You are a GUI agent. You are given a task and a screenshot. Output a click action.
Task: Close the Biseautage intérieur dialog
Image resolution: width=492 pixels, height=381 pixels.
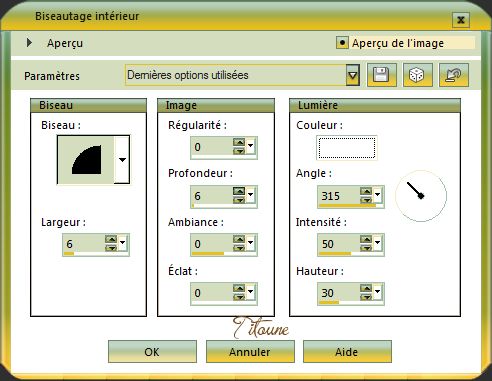(461, 20)
